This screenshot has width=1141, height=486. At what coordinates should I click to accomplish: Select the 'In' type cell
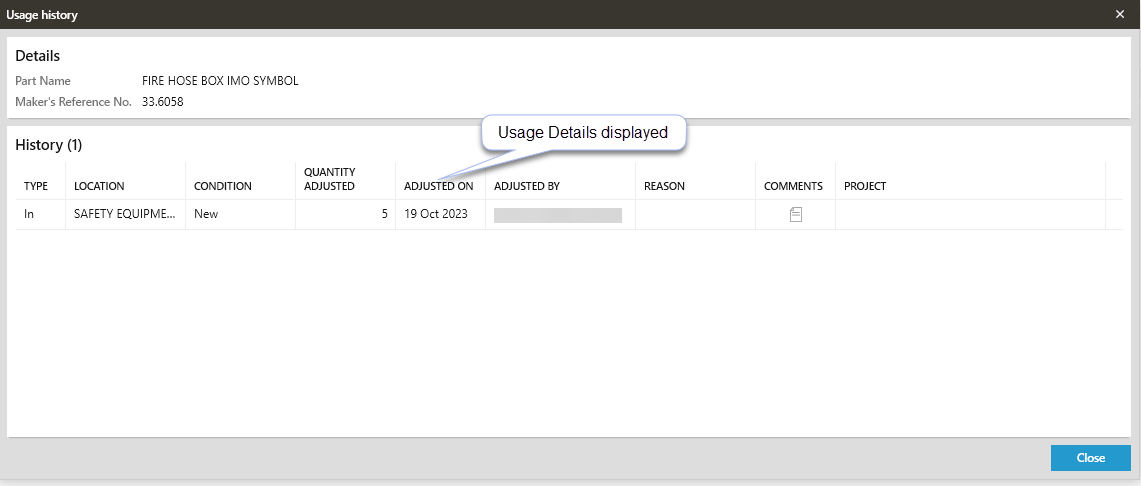30,214
